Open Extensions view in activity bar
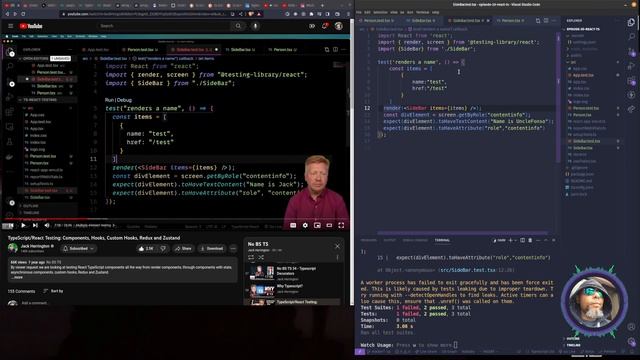 631,81
